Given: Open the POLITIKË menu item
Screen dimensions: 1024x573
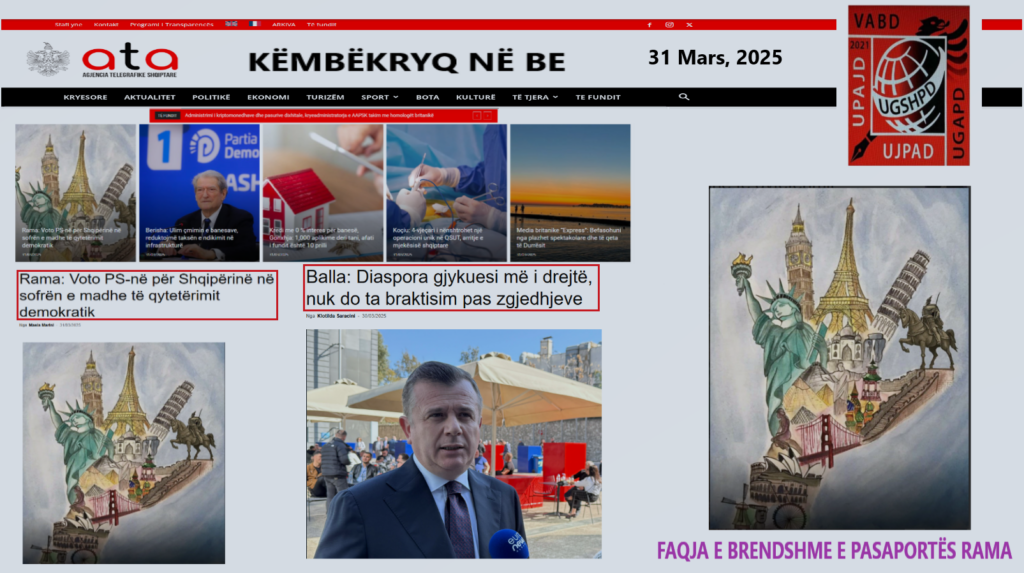Looking at the screenshot, I should tap(211, 97).
